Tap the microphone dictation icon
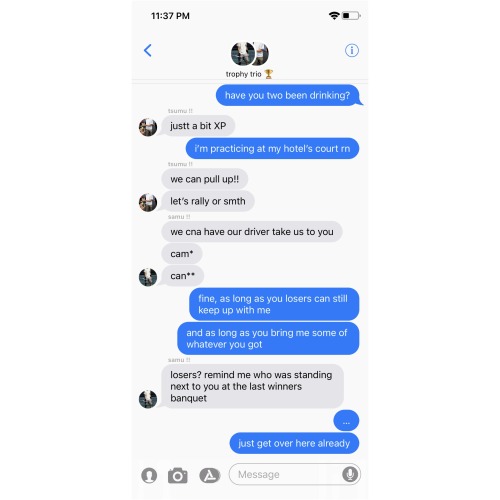The width and height of the screenshot is (500, 500). (350, 474)
